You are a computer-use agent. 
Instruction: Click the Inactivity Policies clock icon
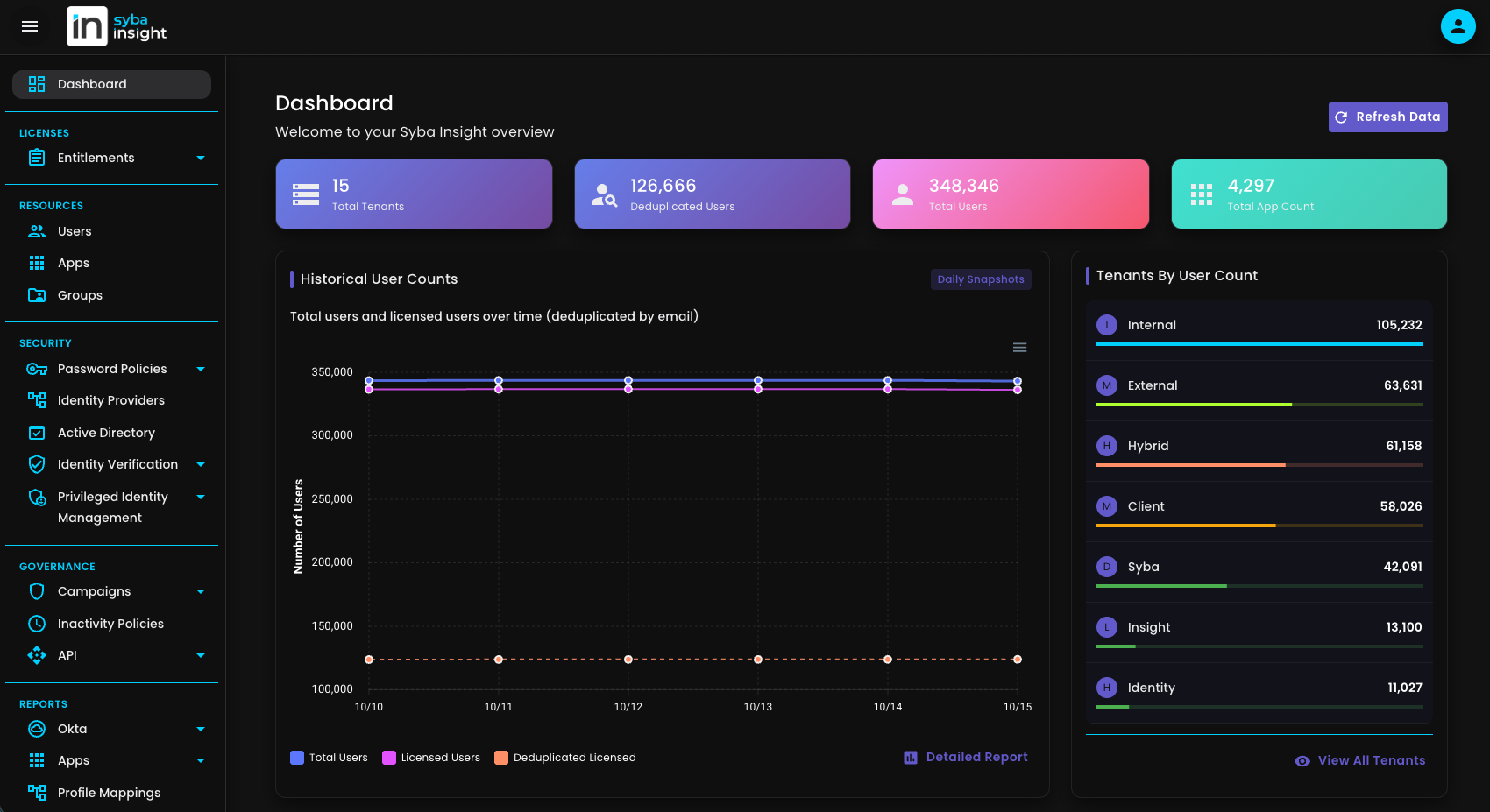click(37, 624)
